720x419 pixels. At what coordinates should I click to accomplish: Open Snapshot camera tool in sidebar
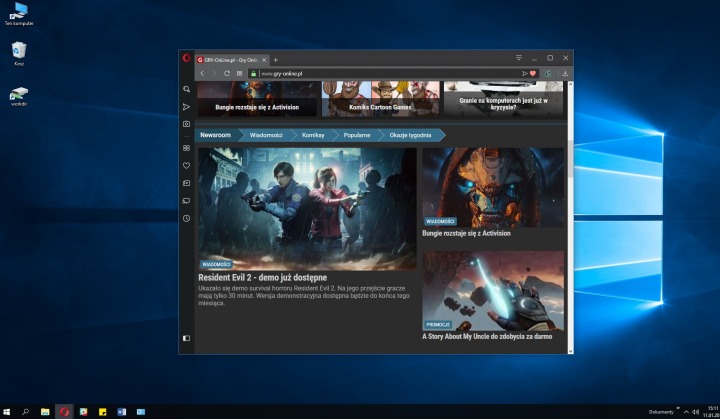pos(186,124)
